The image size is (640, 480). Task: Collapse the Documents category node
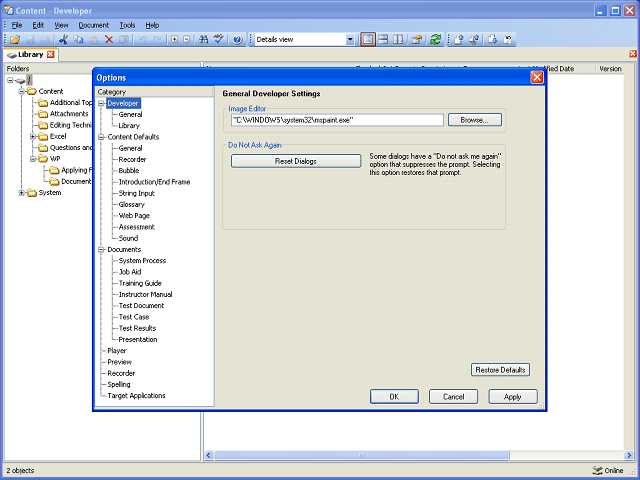[x=101, y=249]
